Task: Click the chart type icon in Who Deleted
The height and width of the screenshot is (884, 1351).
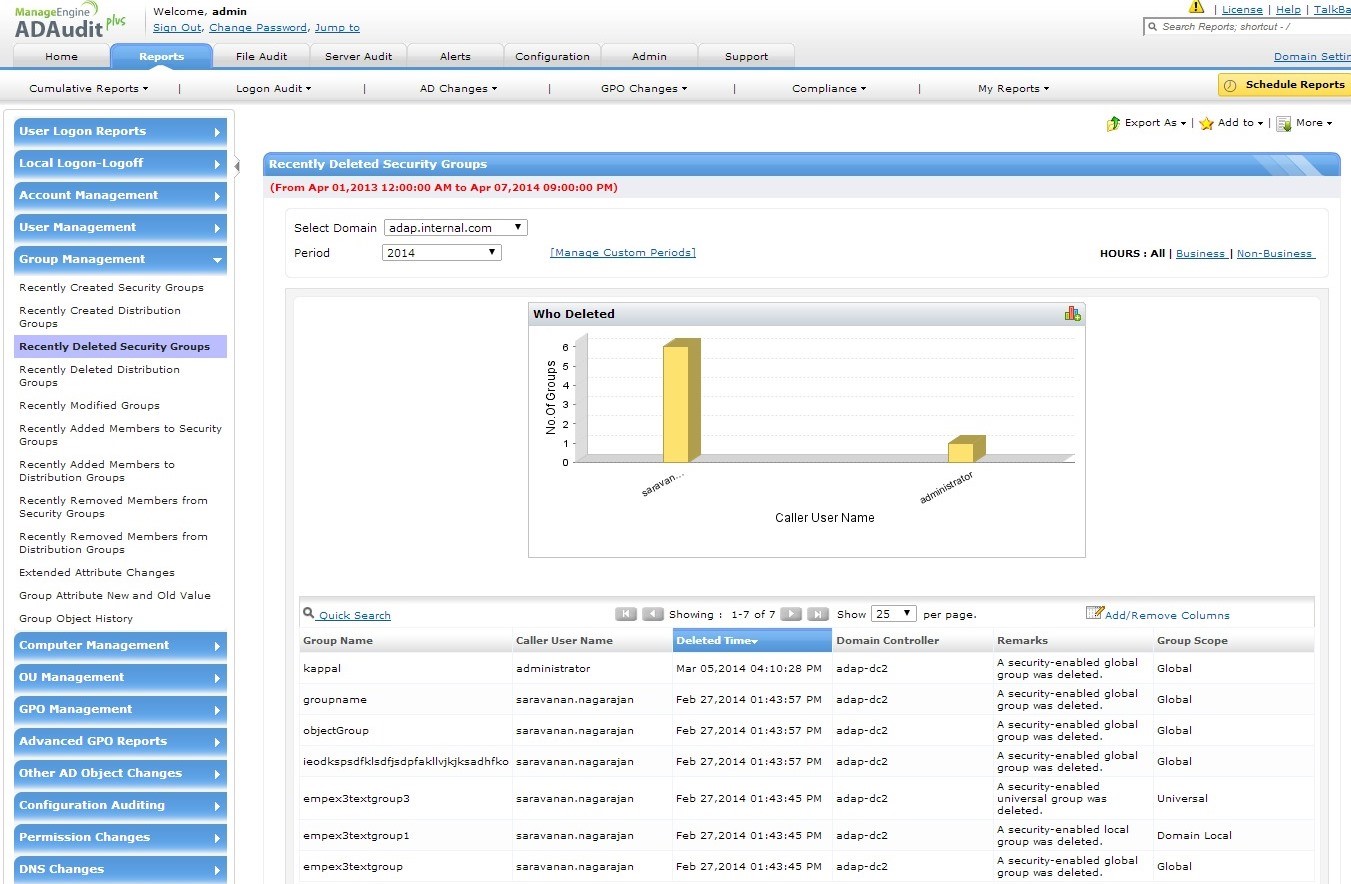Action: [1072, 314]
